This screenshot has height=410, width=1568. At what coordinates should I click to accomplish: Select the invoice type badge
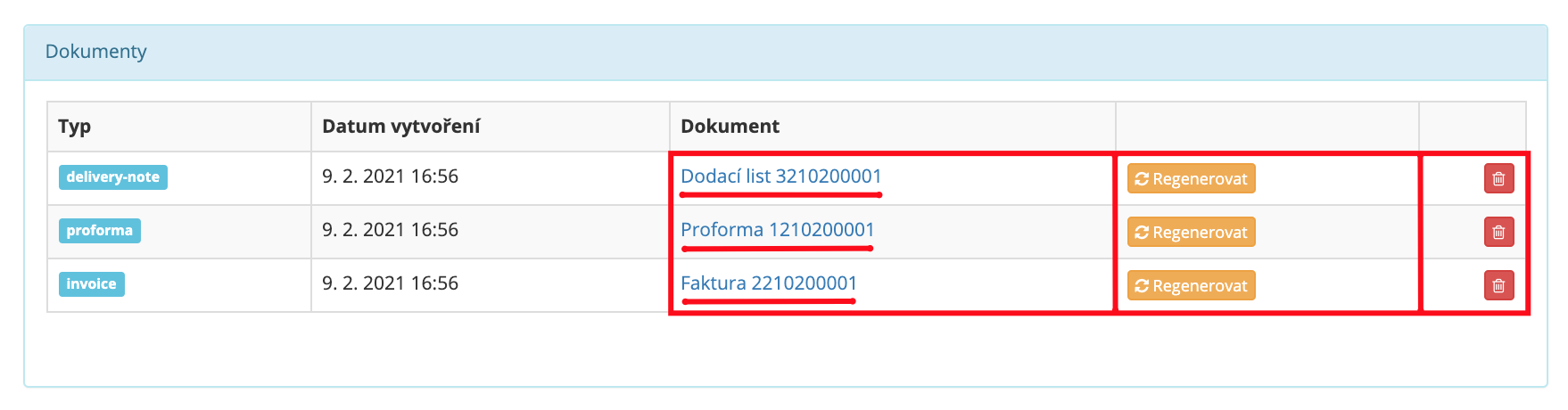click(x=92, y=284)
